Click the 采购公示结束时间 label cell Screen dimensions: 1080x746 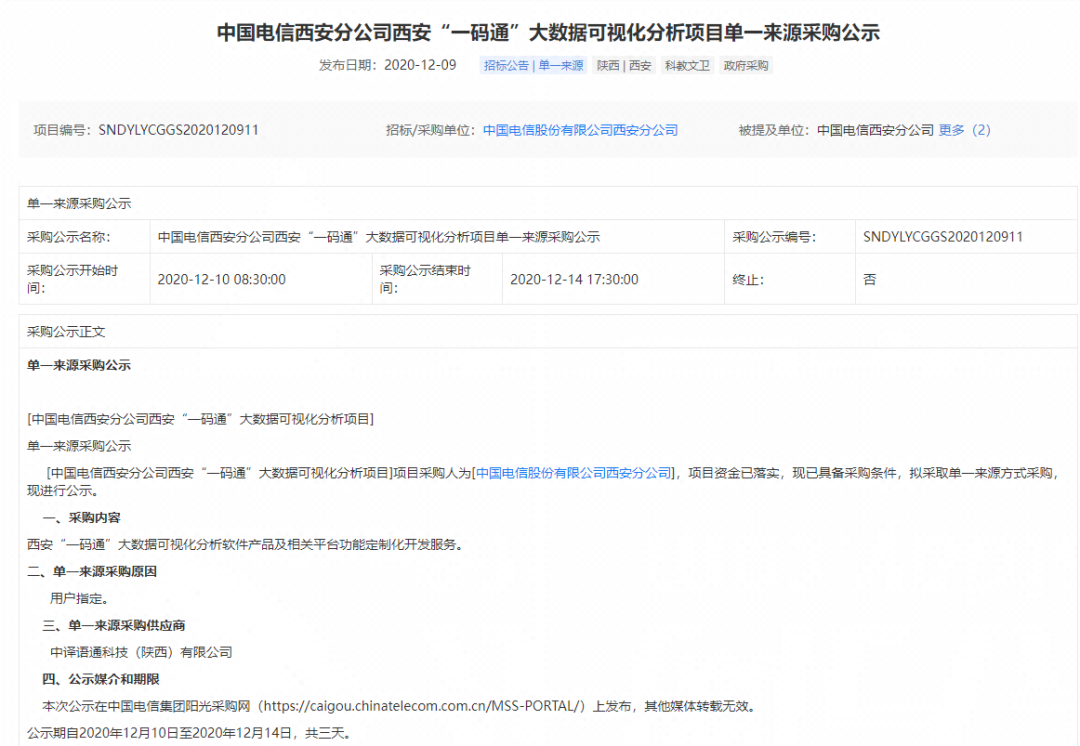point(437,279)
